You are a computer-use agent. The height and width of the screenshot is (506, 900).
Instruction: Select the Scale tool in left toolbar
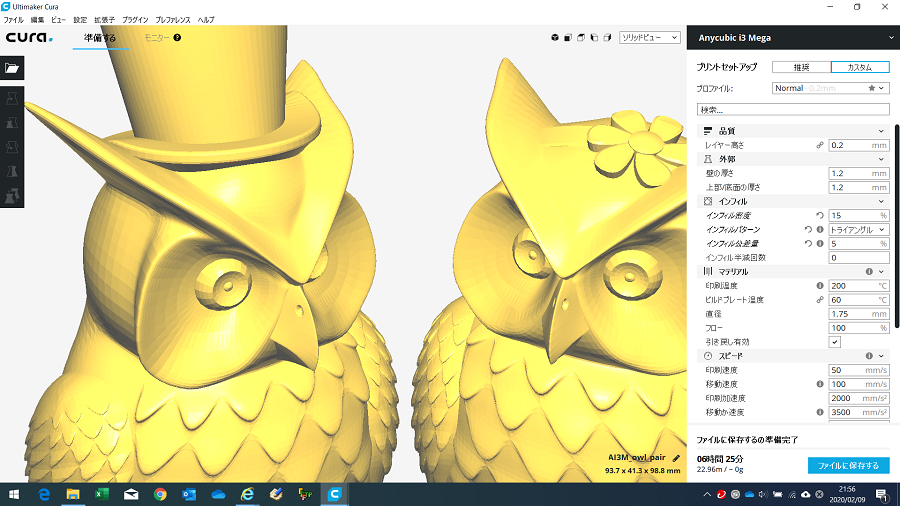pyautogui.click(x=12, y=123)
